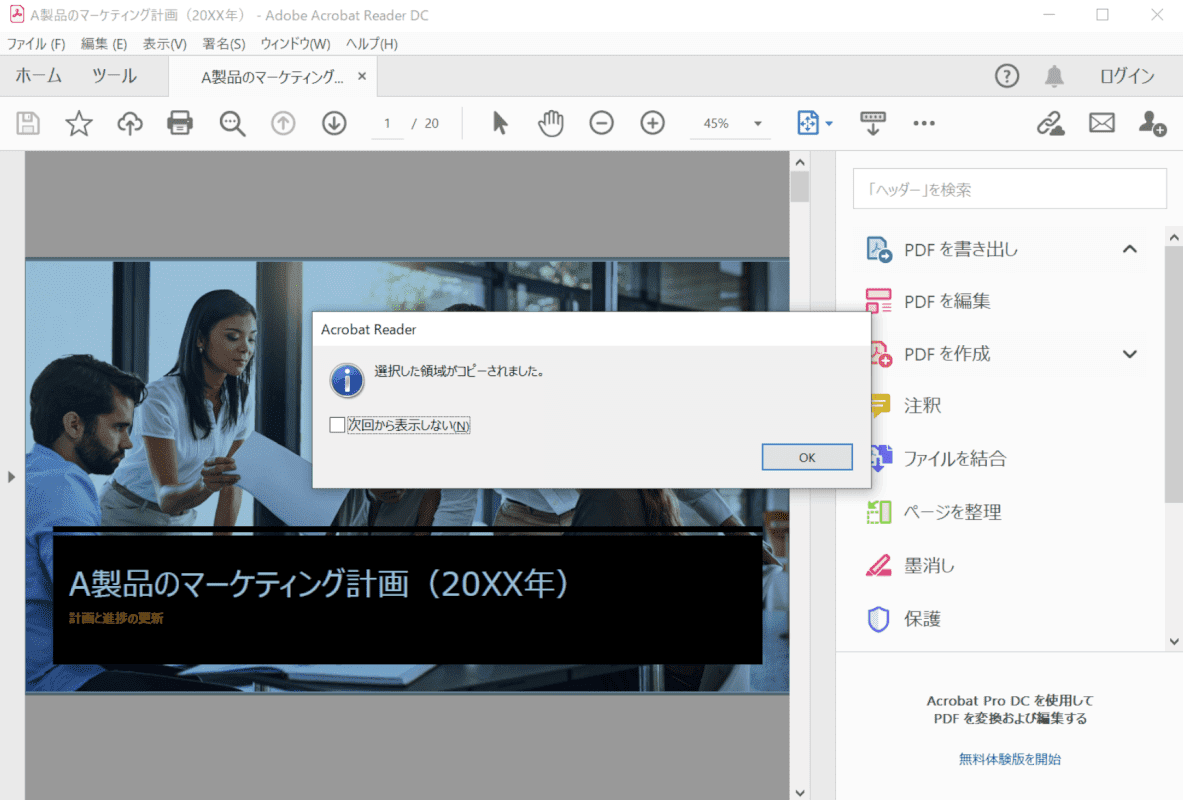Zoom out with minus icon

(x=601, y=123)
